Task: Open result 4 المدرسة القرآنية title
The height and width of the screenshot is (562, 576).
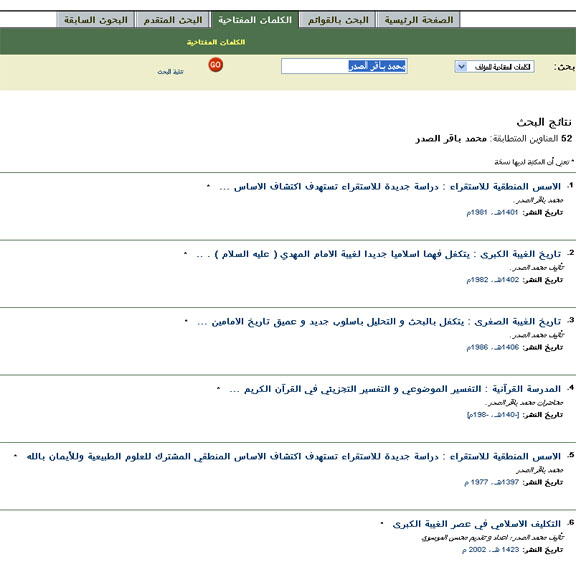Action: pos(395,389)
